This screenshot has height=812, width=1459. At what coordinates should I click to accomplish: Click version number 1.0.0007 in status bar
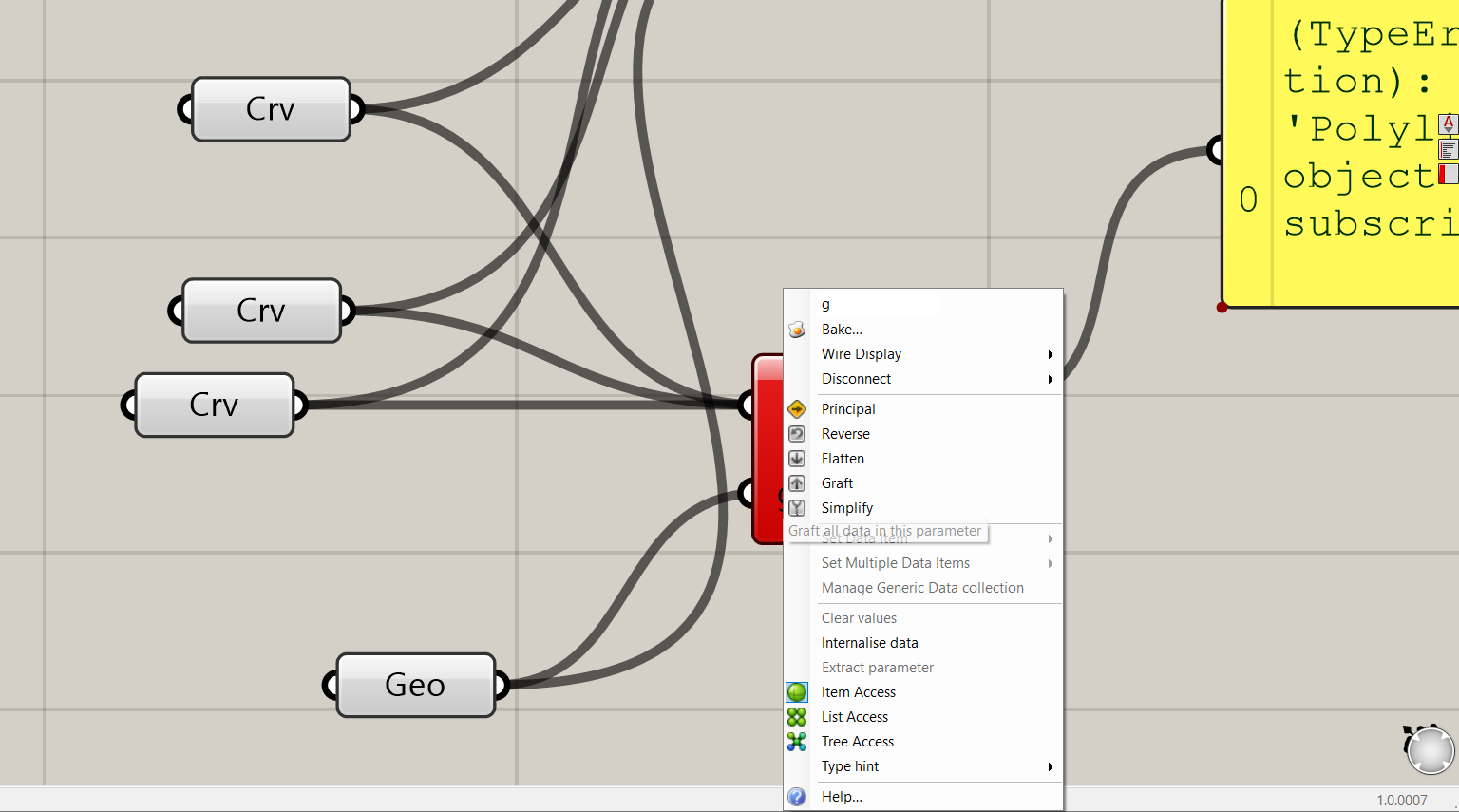[x=1402, y=800]
